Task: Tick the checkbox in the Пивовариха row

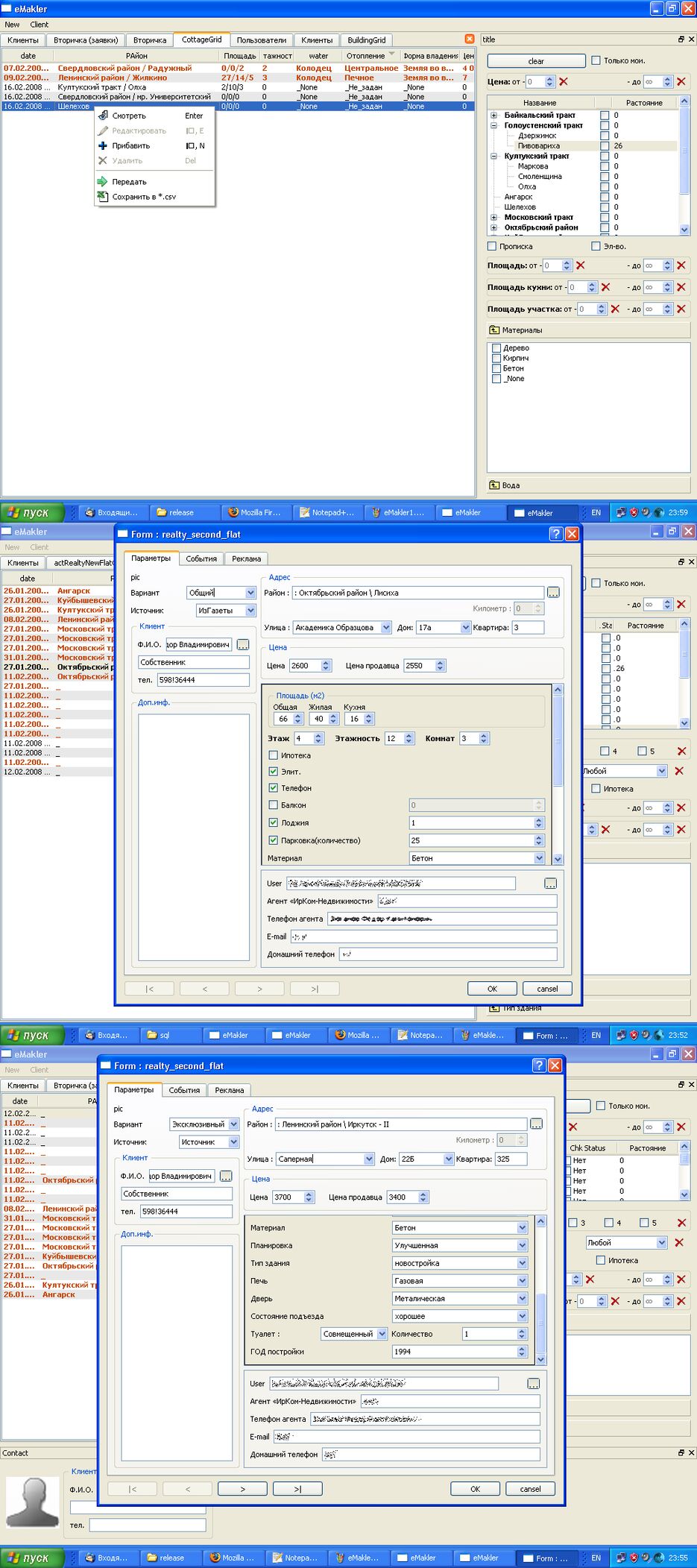Action: click(x=605, y=146)
